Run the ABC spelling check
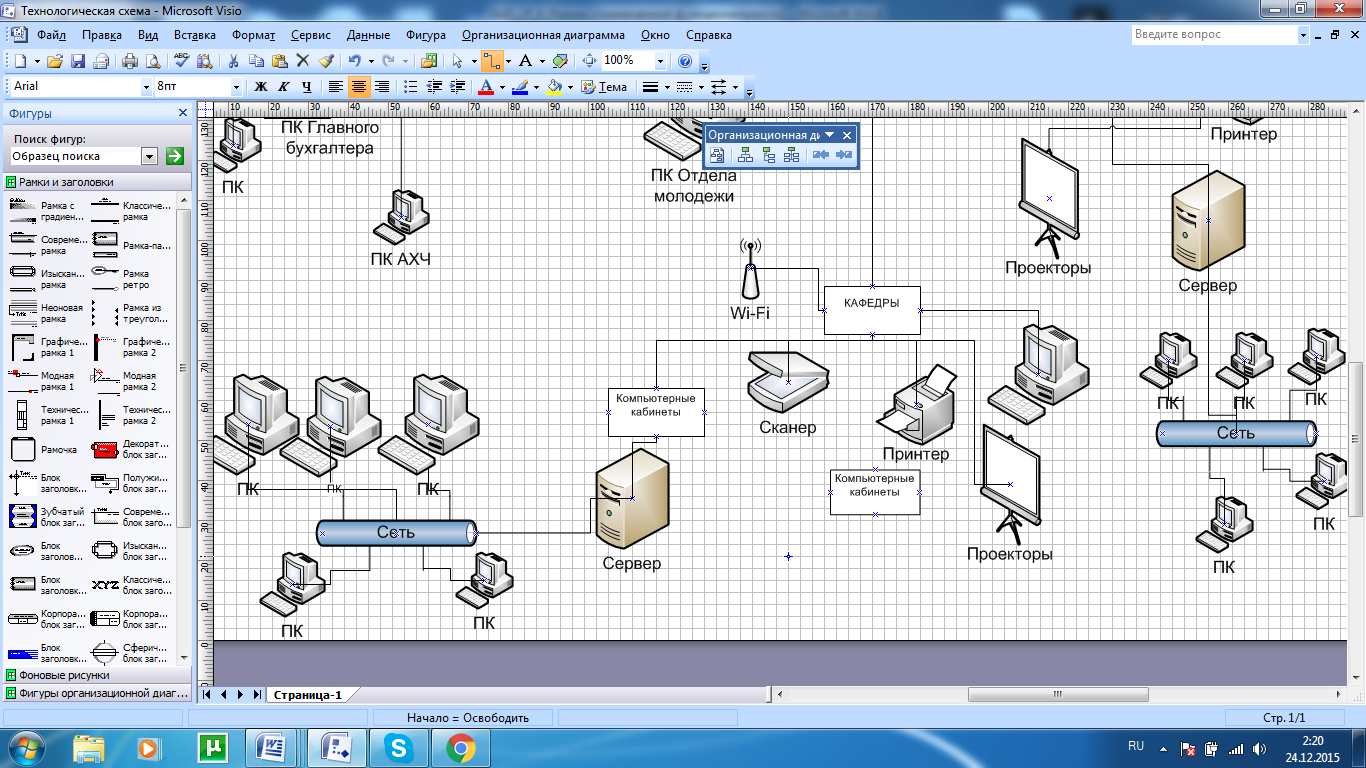 coord(181,61)
